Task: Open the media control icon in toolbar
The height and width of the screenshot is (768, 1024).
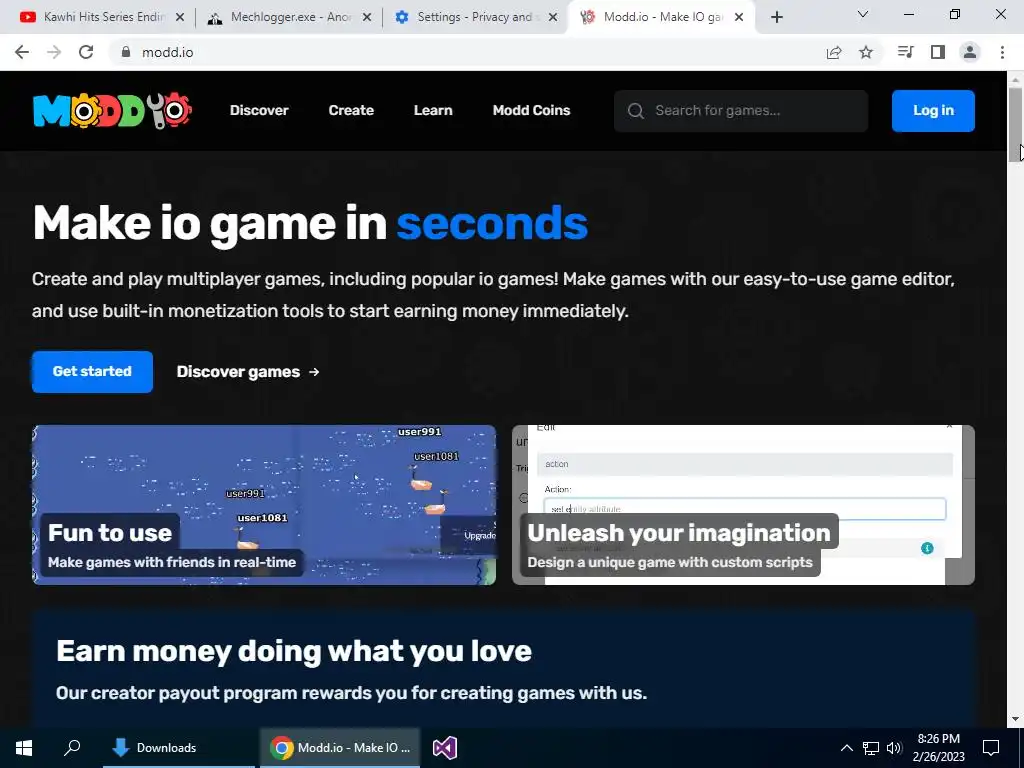Action: coord(905,52)
